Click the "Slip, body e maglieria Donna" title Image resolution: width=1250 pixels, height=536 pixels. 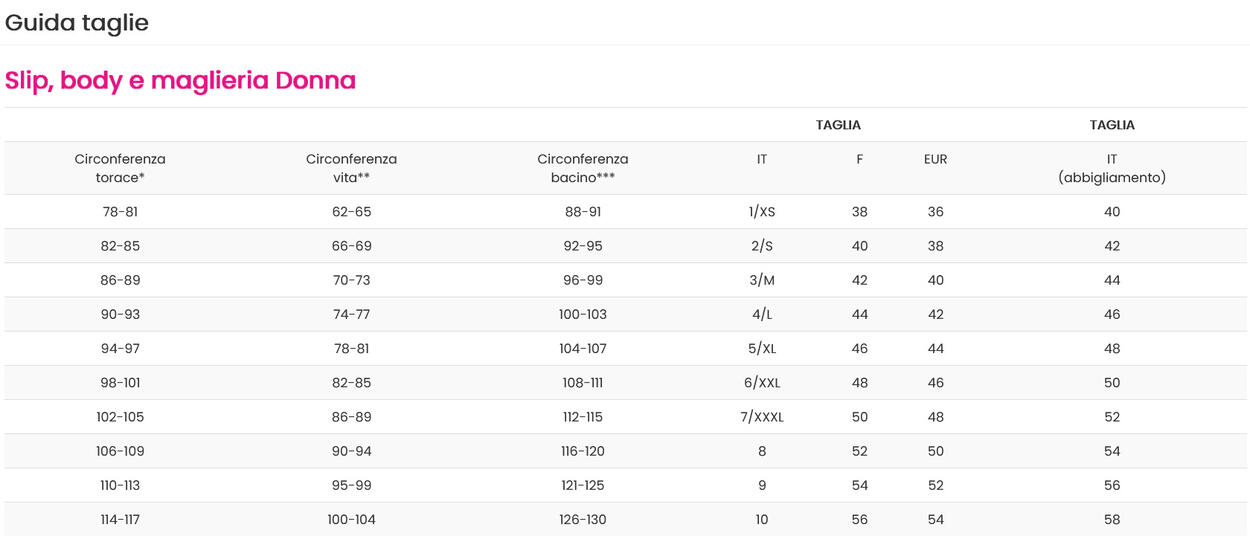(180, 81)
